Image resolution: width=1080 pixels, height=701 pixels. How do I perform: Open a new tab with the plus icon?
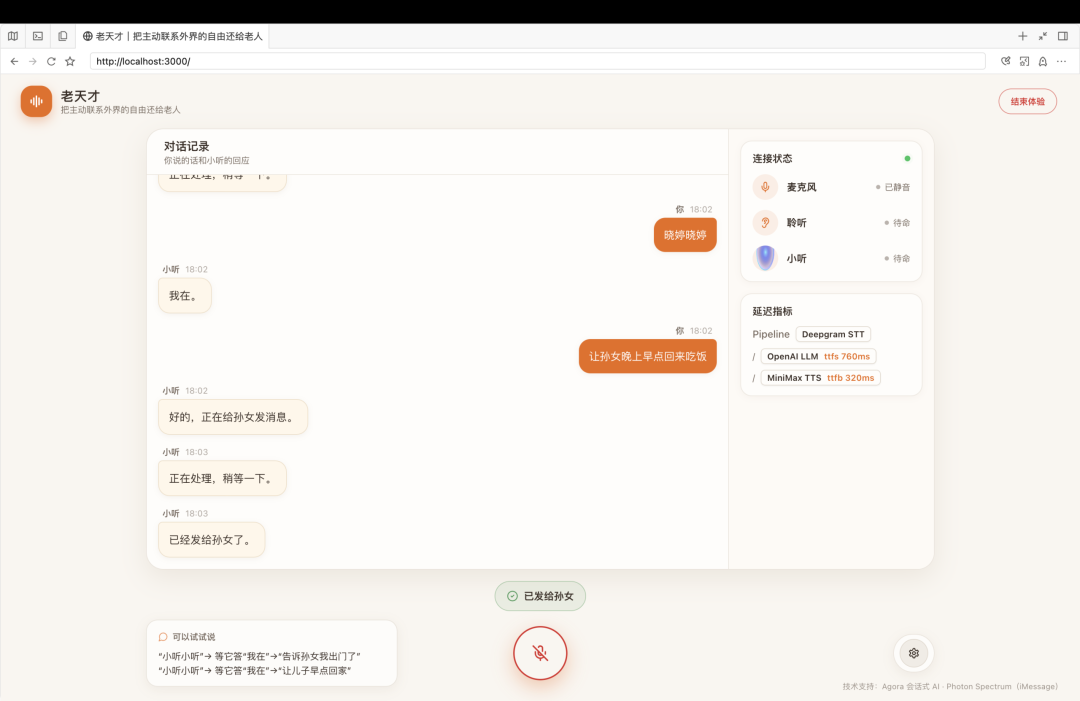tap(1022, 36)
